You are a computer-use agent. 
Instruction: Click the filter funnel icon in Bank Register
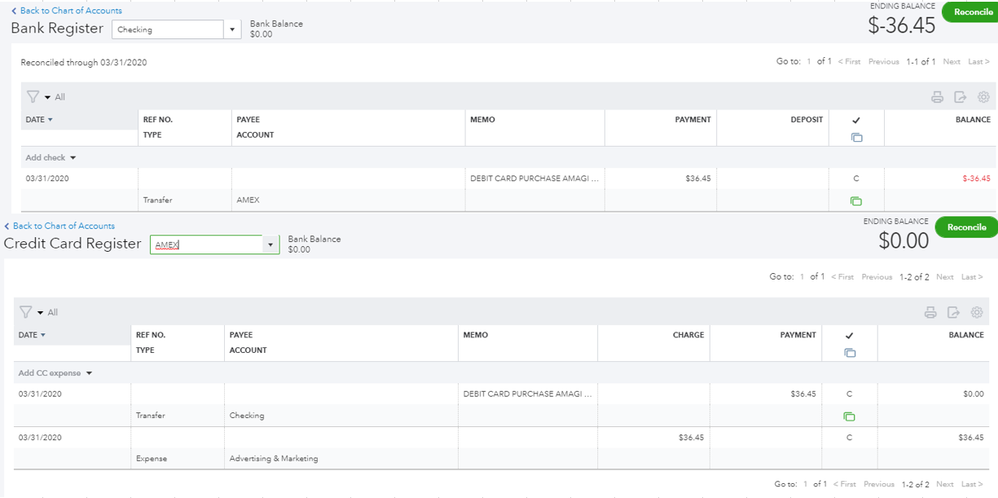click(32, 97)
